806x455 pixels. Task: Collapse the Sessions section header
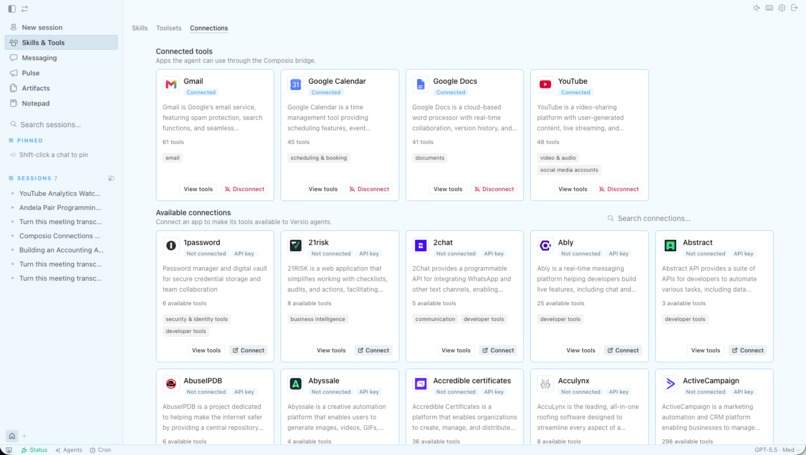(x=33, y=178)
